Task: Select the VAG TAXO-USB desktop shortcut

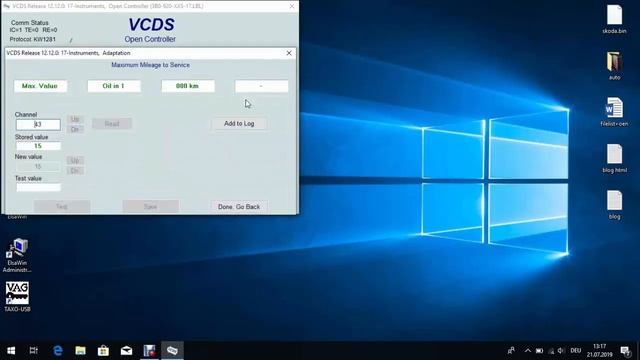Action: pos(17,297)
